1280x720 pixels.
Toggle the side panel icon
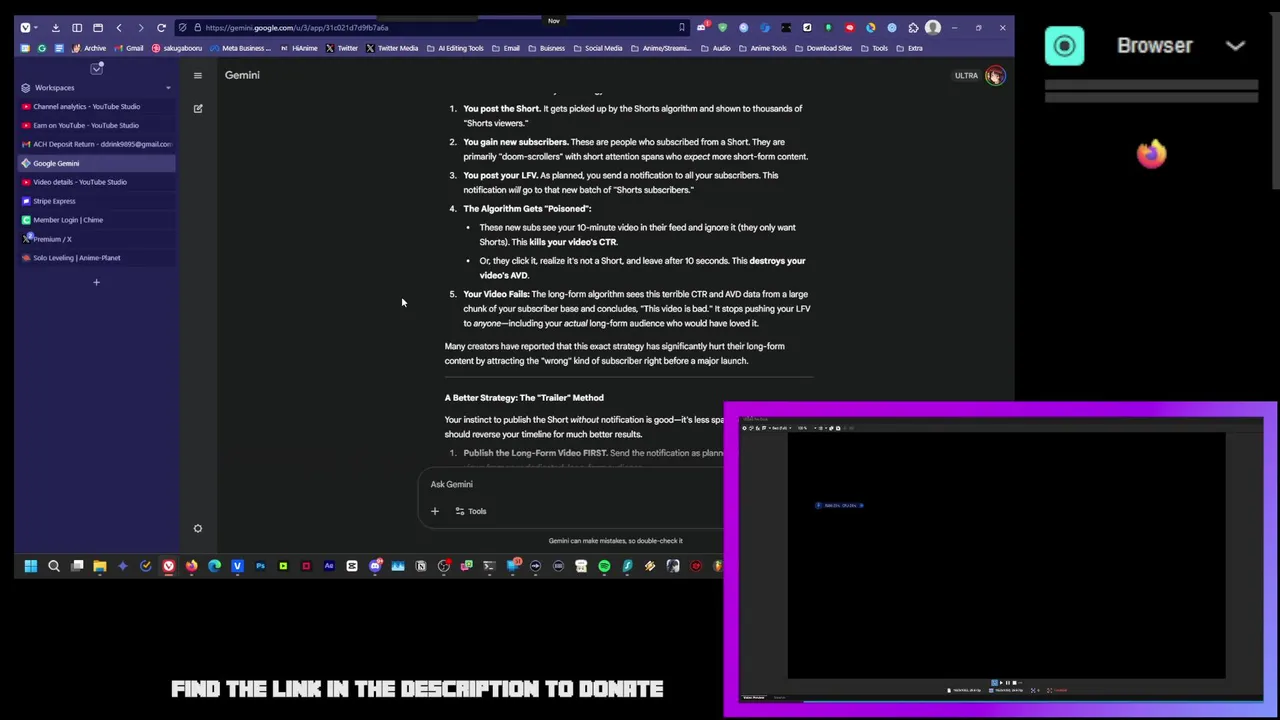click(77, 28)
